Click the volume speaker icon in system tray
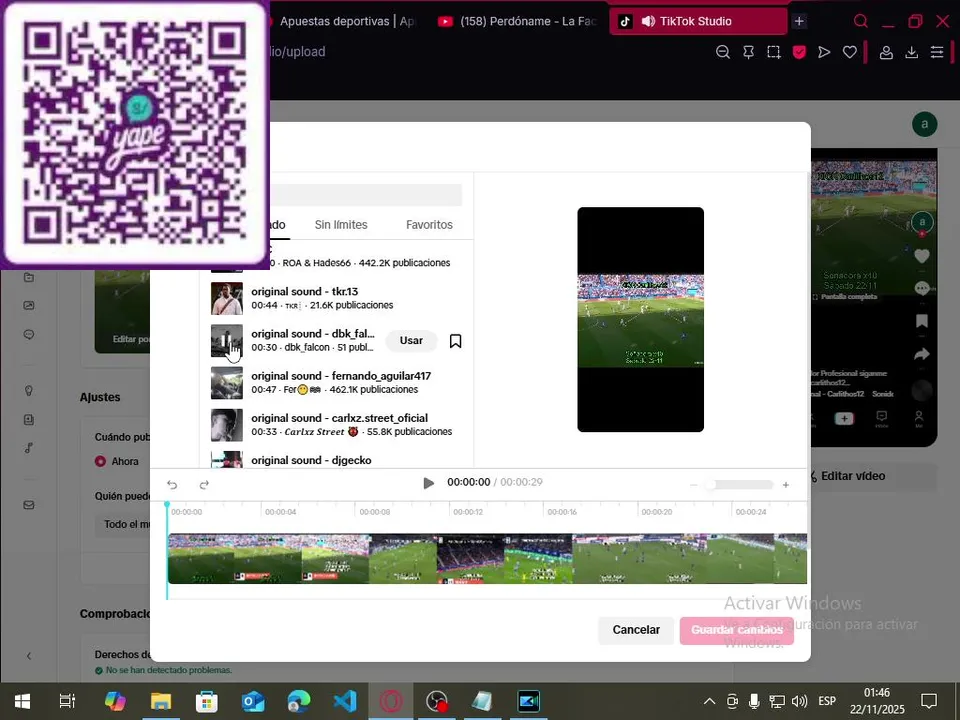Viewport: 960px width, 720px height. point(799,702)
